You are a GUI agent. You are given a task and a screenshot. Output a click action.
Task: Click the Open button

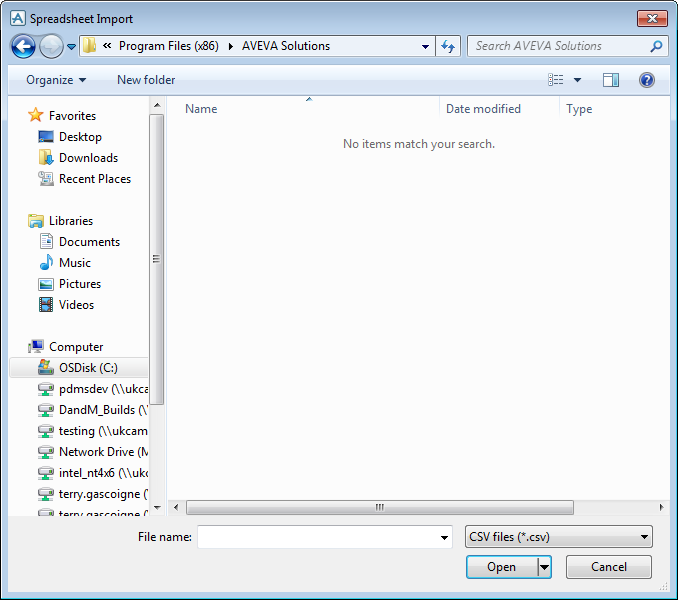502,567
